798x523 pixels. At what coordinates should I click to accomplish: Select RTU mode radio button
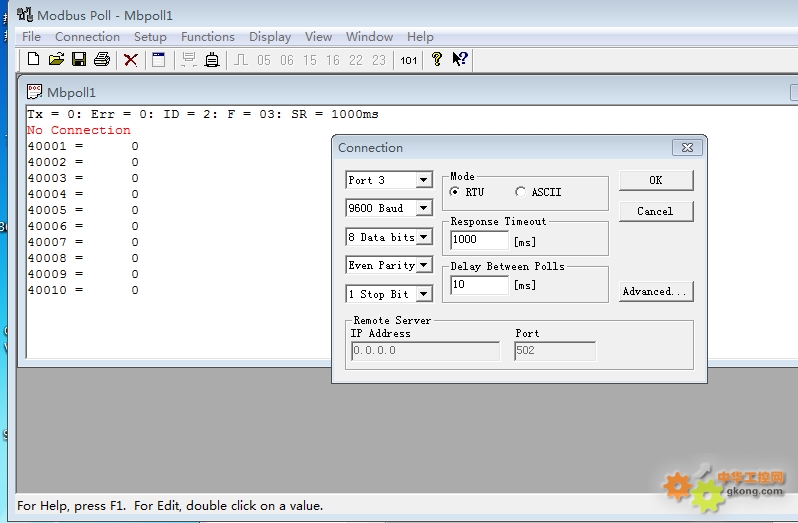pos(454,192)
